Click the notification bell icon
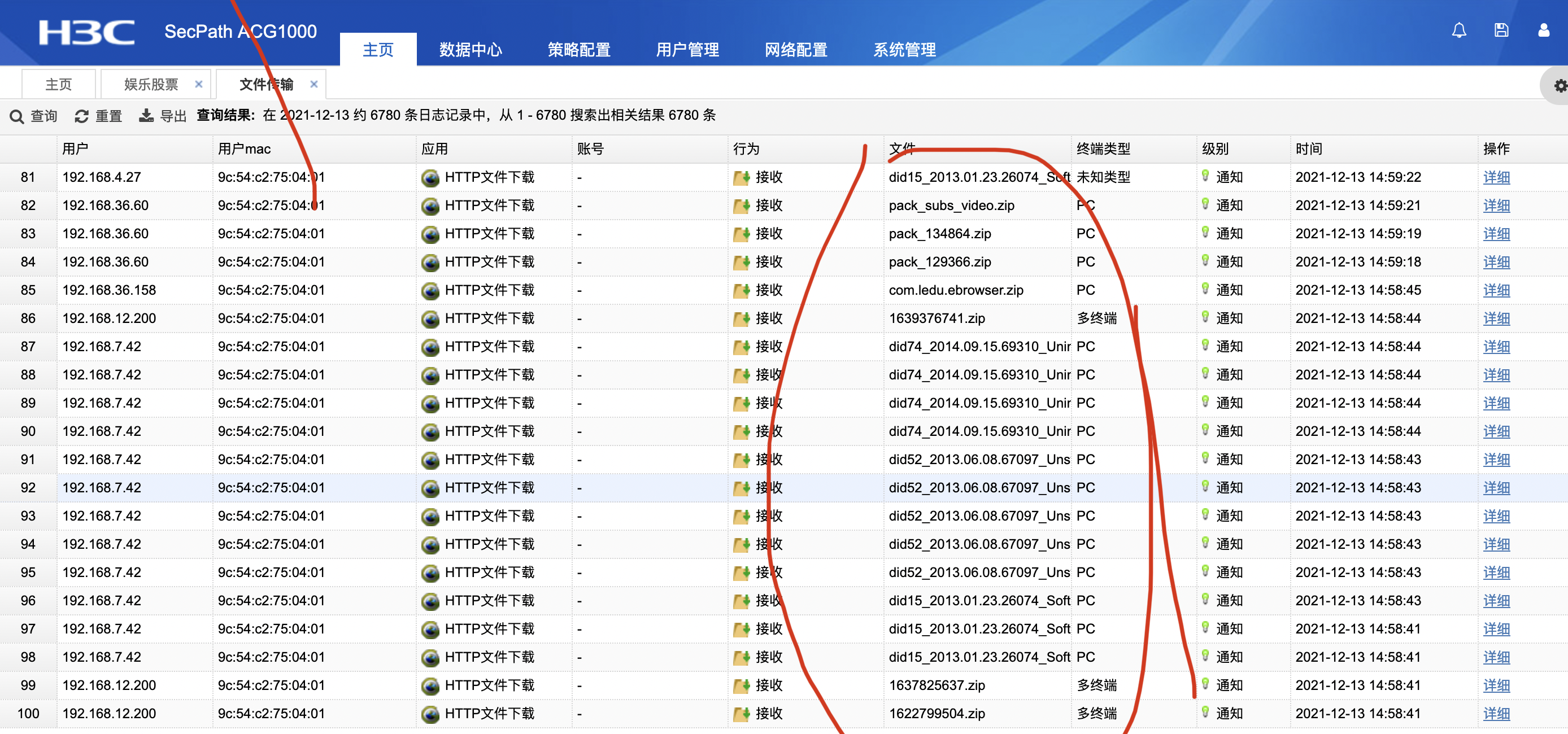This screenshot has height=734, width=1568. click(x=1458, y=30)
